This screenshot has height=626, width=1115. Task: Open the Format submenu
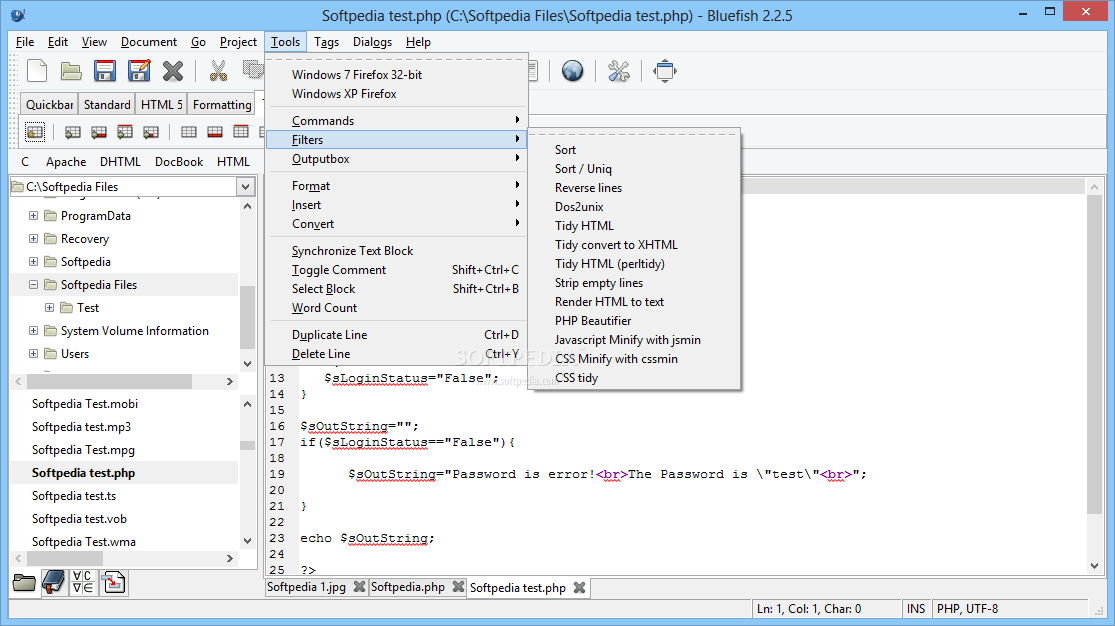point(397,186)
